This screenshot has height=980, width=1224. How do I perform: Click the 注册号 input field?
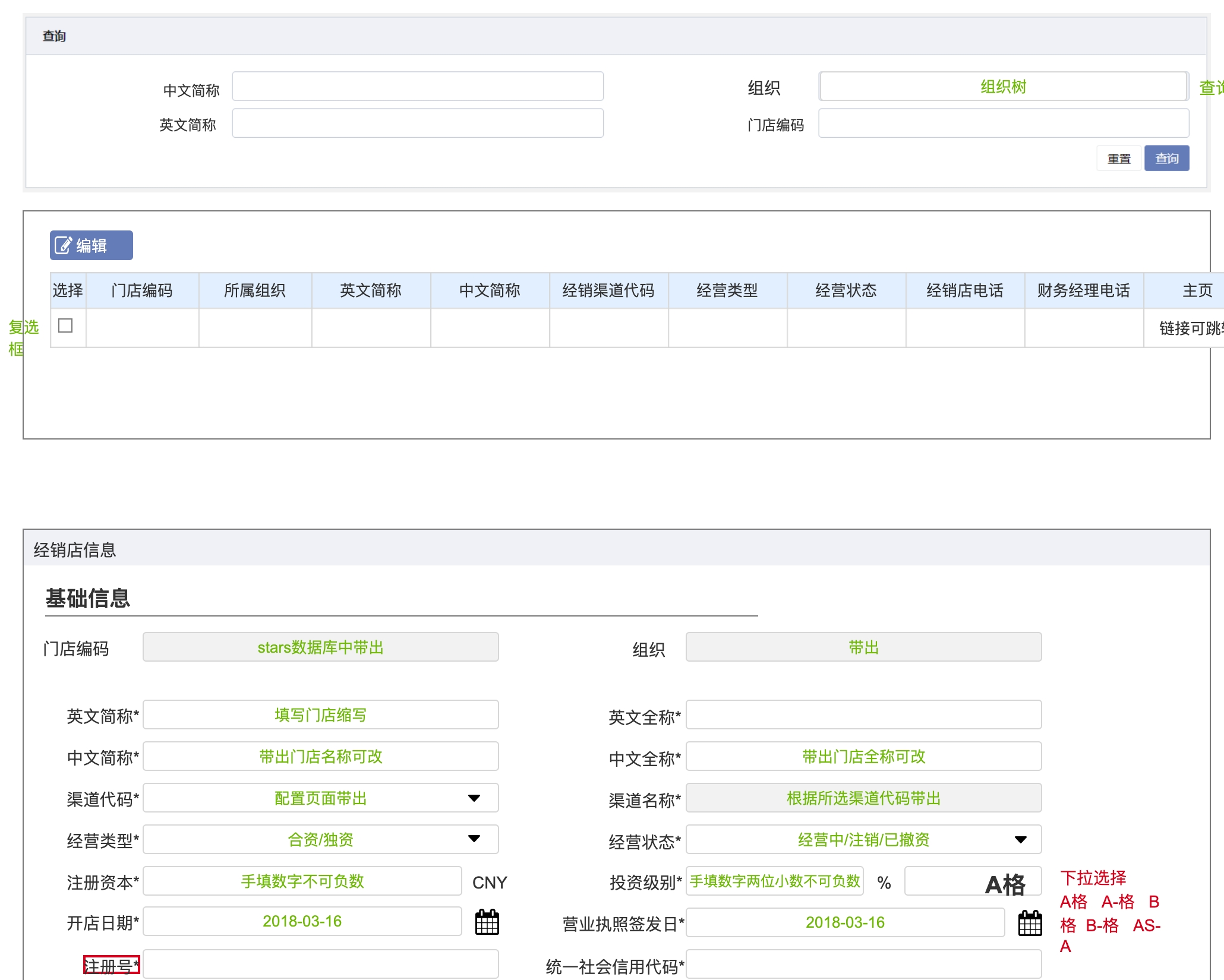[321, 964]
